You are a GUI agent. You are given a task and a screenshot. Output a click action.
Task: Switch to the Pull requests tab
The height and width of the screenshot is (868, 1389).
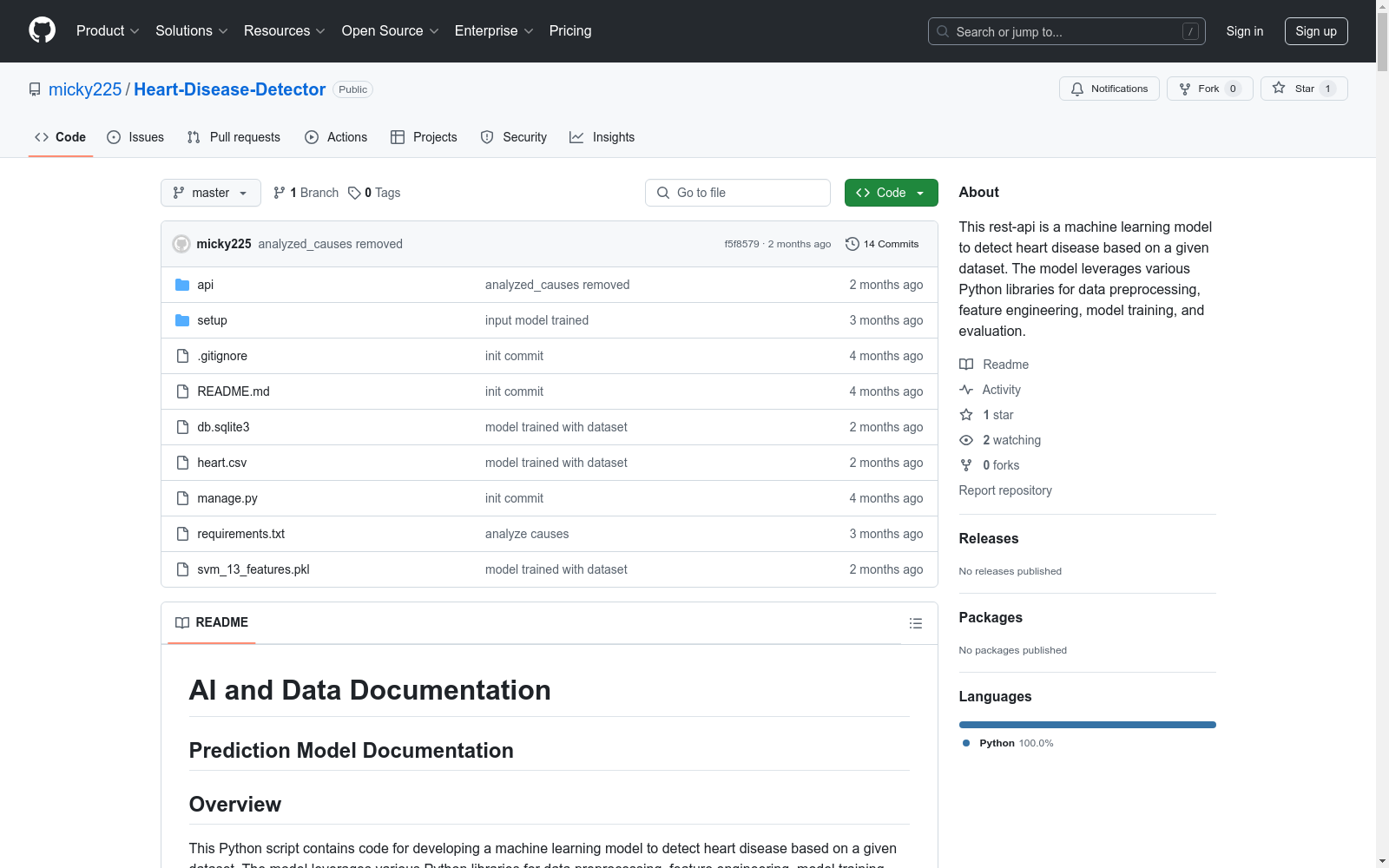(x=234, y=137)
